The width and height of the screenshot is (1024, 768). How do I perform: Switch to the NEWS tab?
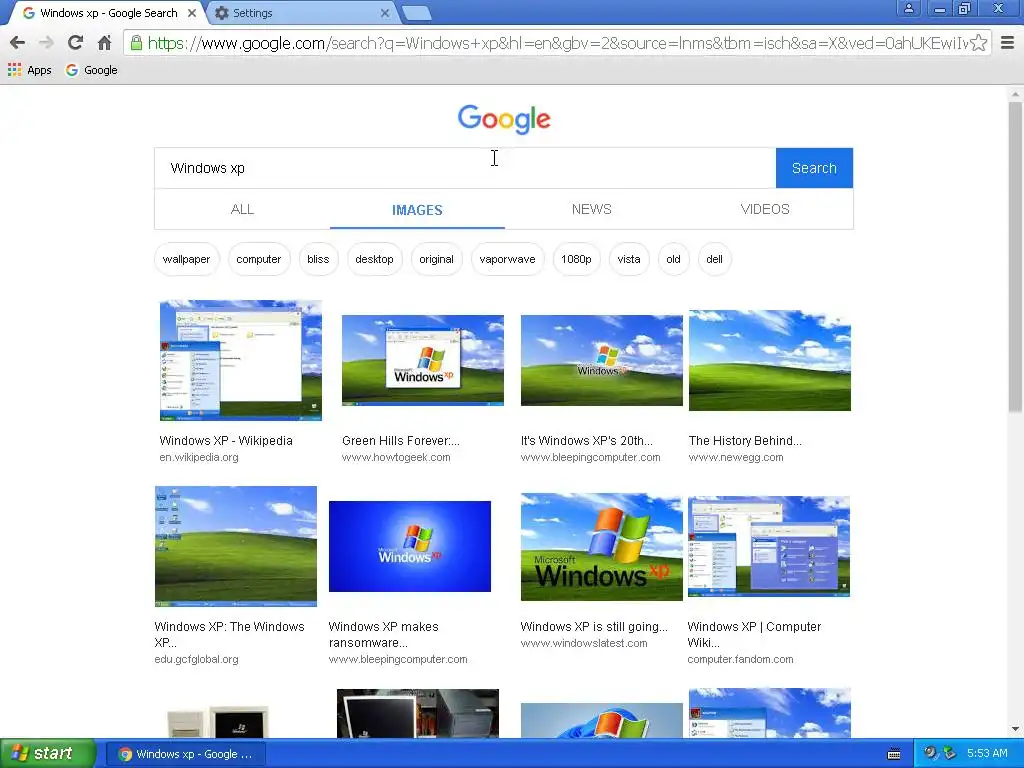click(x=592, y=209)
